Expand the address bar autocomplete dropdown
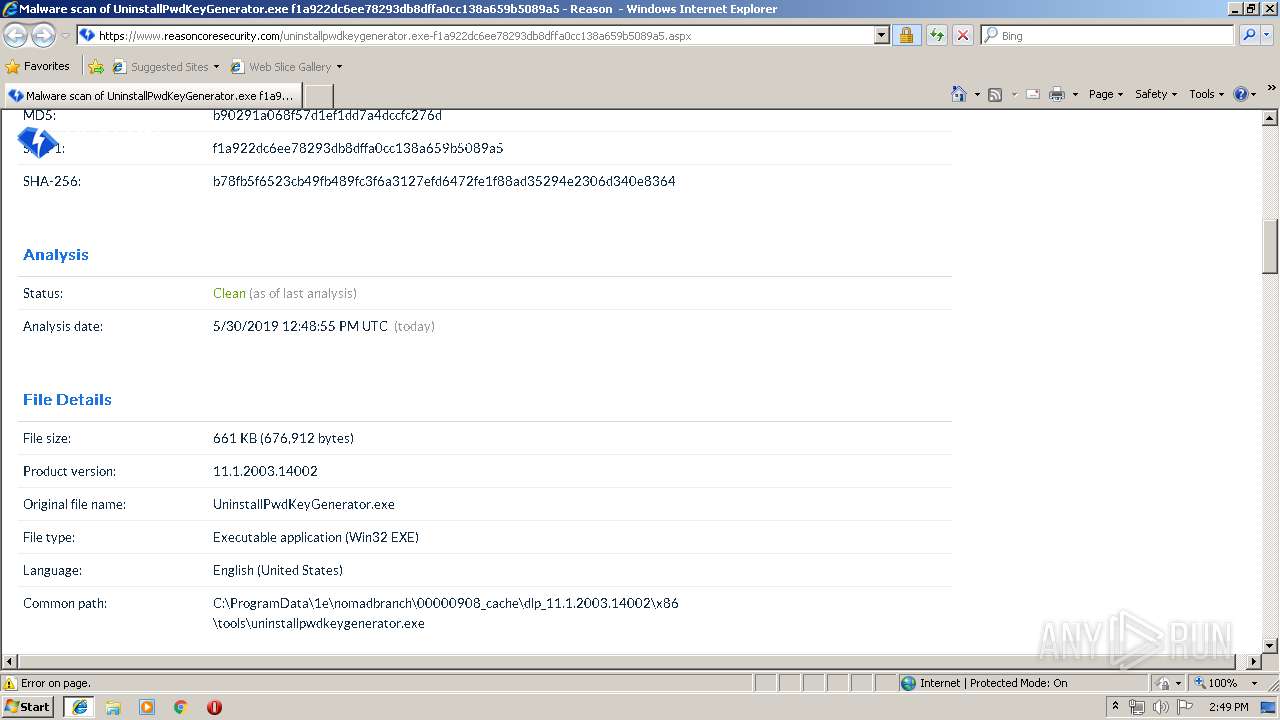 click(881, 35)
